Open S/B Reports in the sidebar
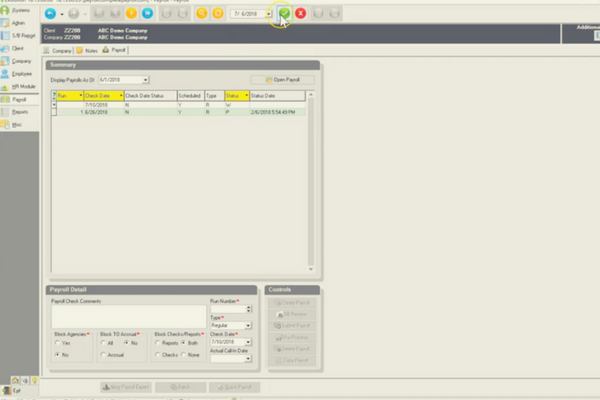This screenshot has width=600, height=400. click(18, 36)
